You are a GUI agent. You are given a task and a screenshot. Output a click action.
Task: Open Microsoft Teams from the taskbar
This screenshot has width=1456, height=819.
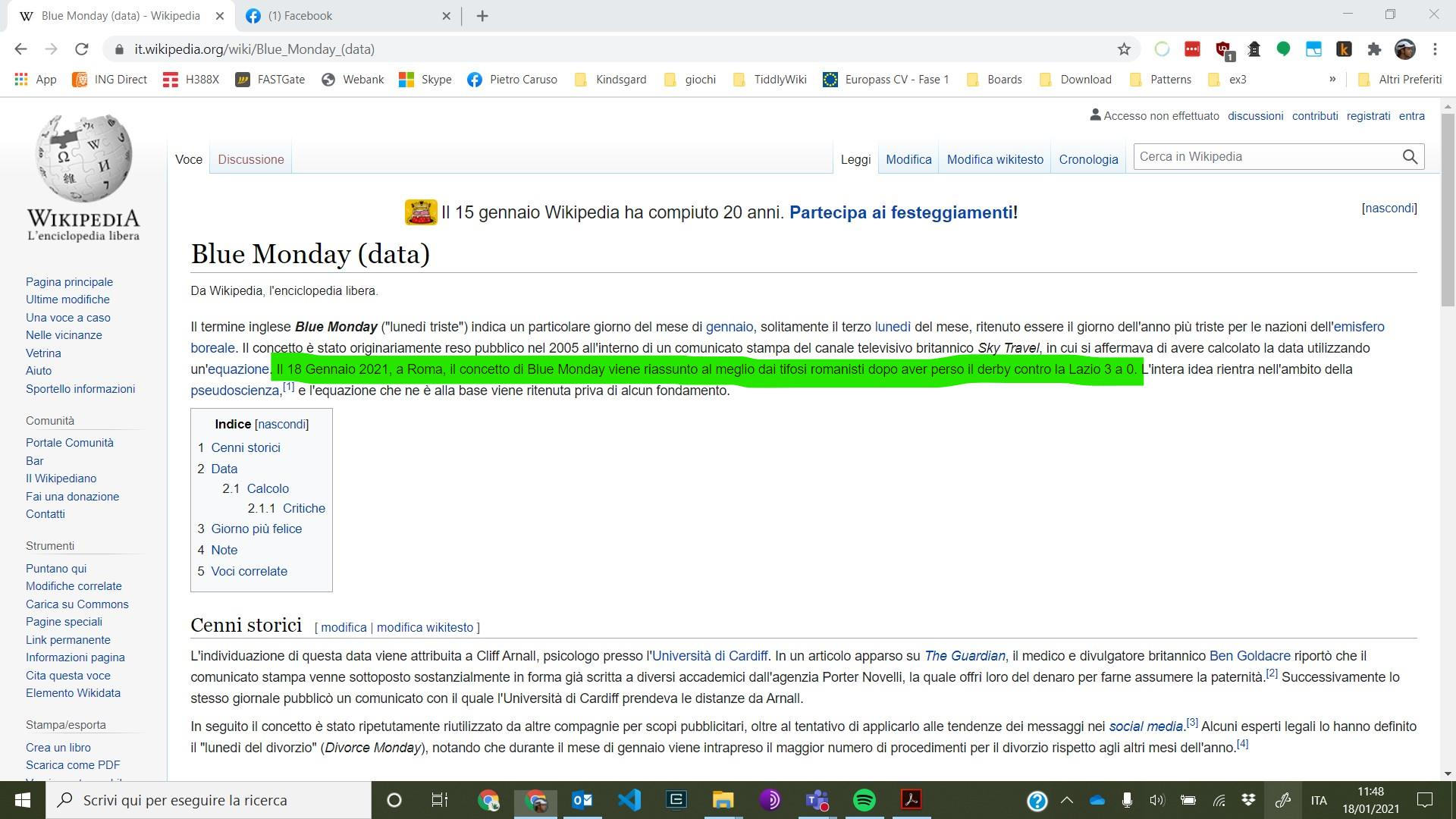pos(817,800)
